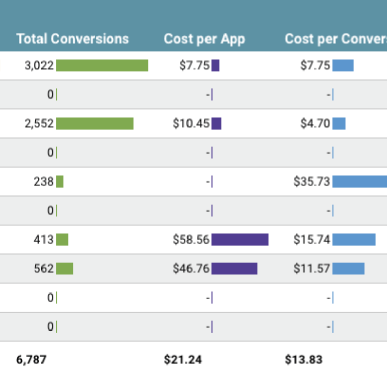387x387 pixels.
Task: Sort by Cost per App column header
Action: click(x=204, y=39)
